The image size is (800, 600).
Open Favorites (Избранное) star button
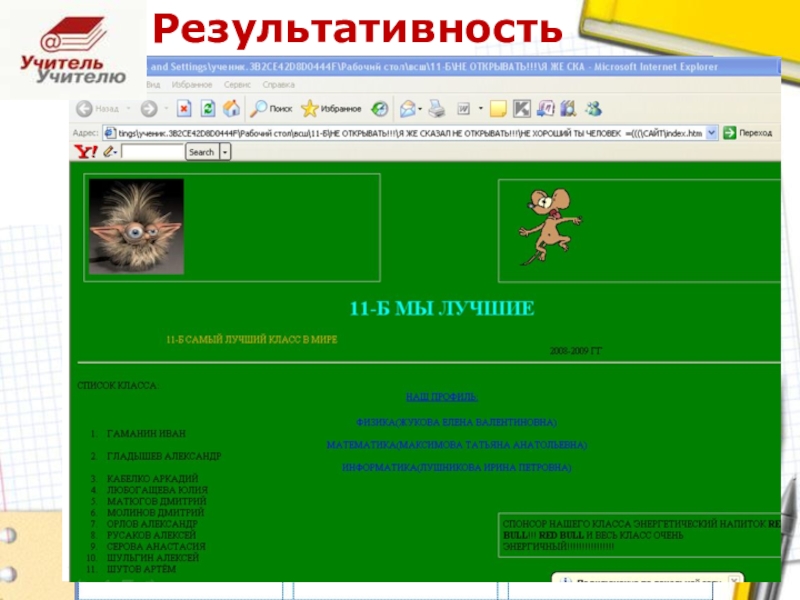[x=331, y=109]
